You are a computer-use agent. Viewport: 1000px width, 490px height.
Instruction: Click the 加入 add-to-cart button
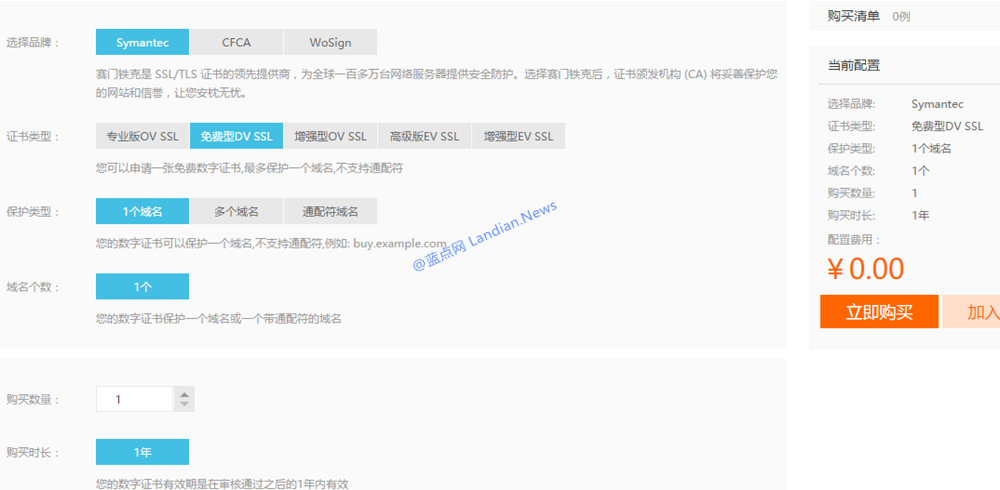click(971, 311)
